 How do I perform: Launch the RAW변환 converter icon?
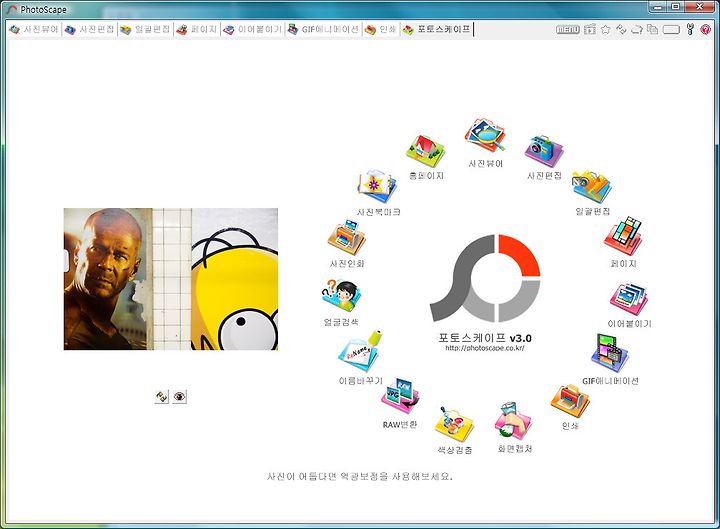pos(400,396)
